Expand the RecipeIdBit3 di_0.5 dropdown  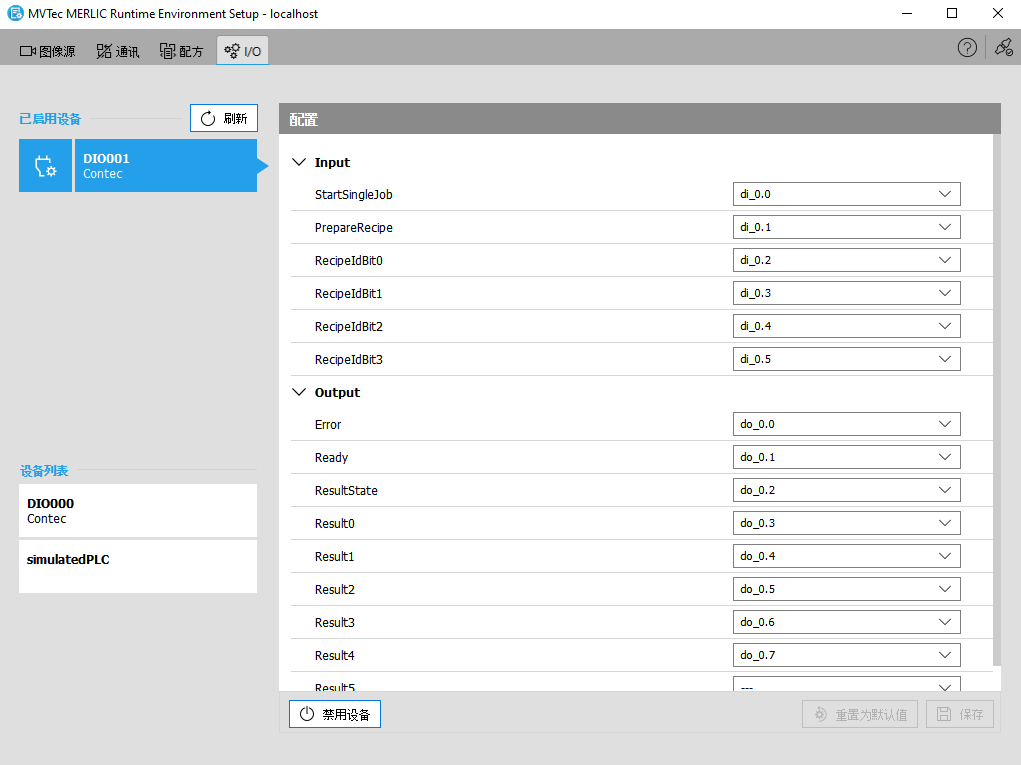tap(846, 359)
